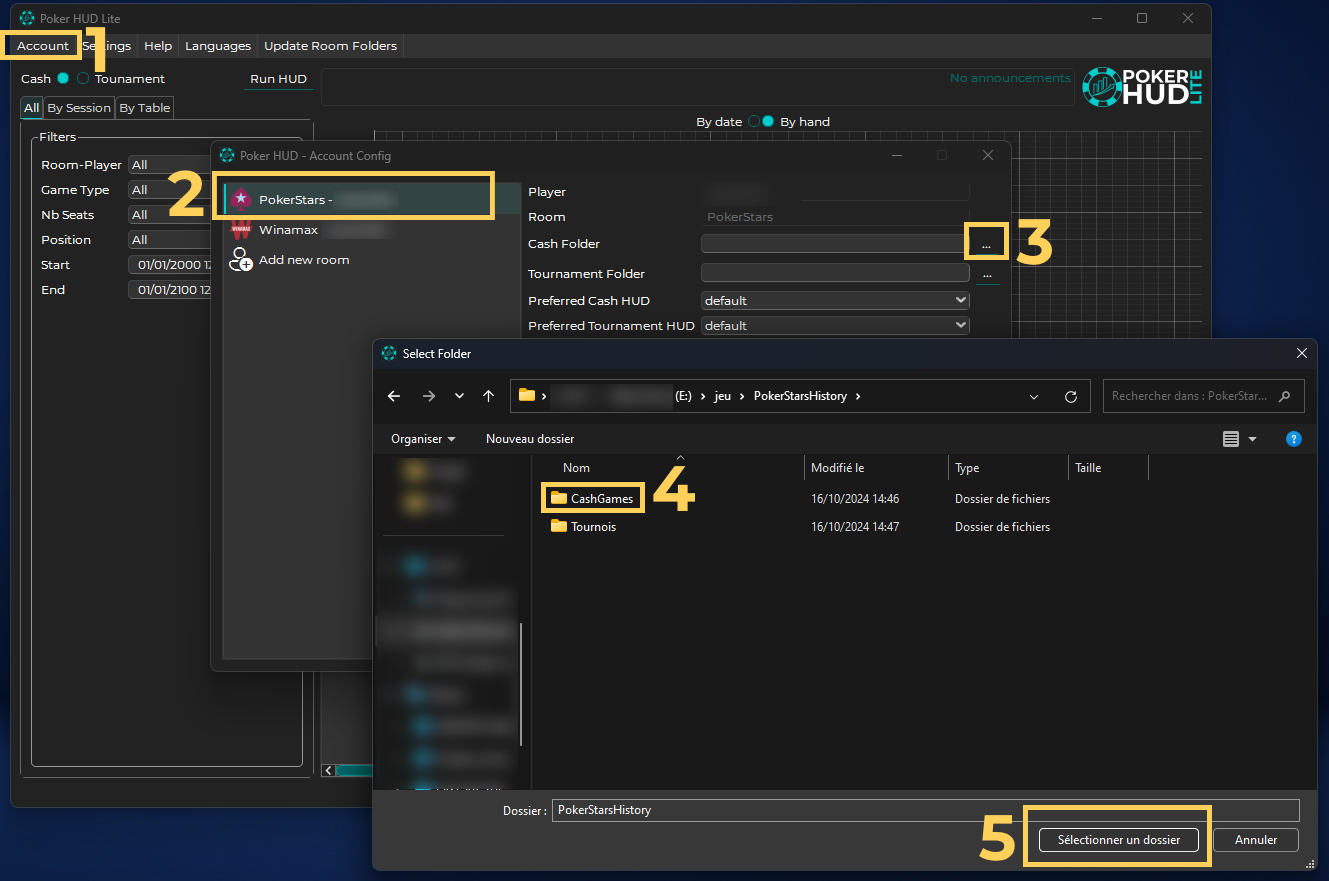Click the Winamax W logo icon
1329x881 pixels.
pyautogui.click(x=241, y=229)
